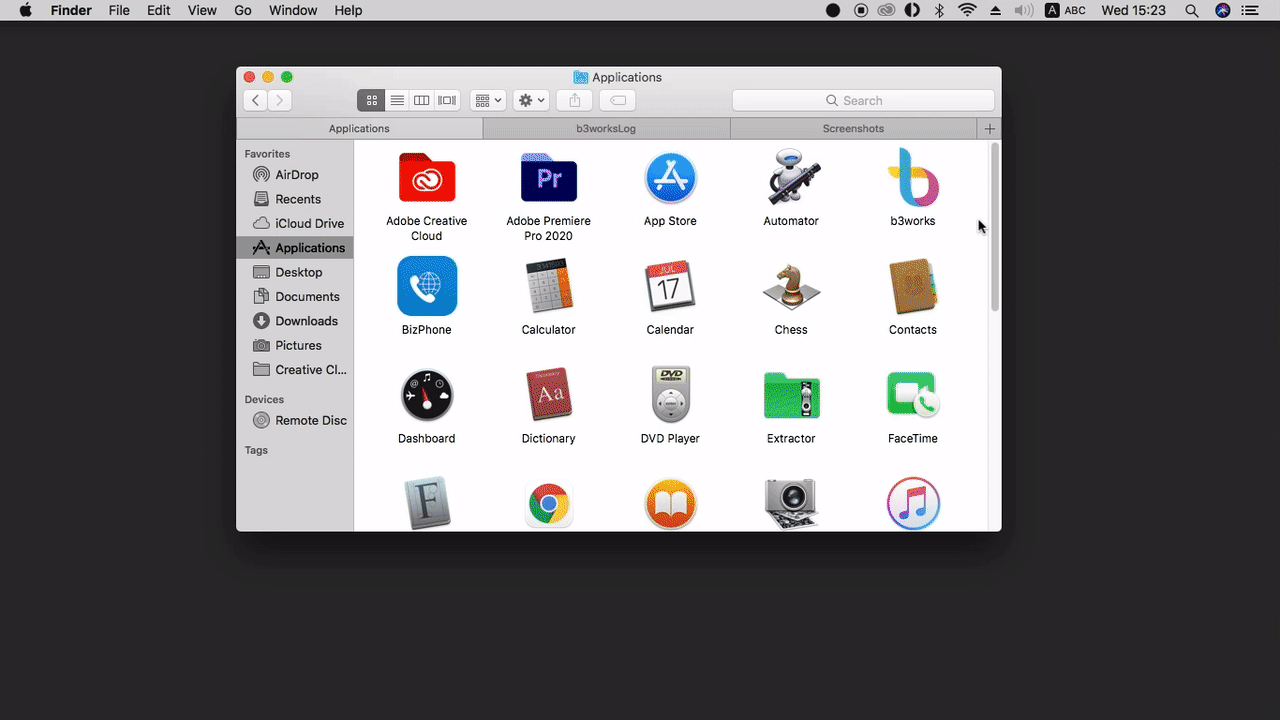Switch to list view mode
The image size is (1280, 720).
tap(397, 100)
